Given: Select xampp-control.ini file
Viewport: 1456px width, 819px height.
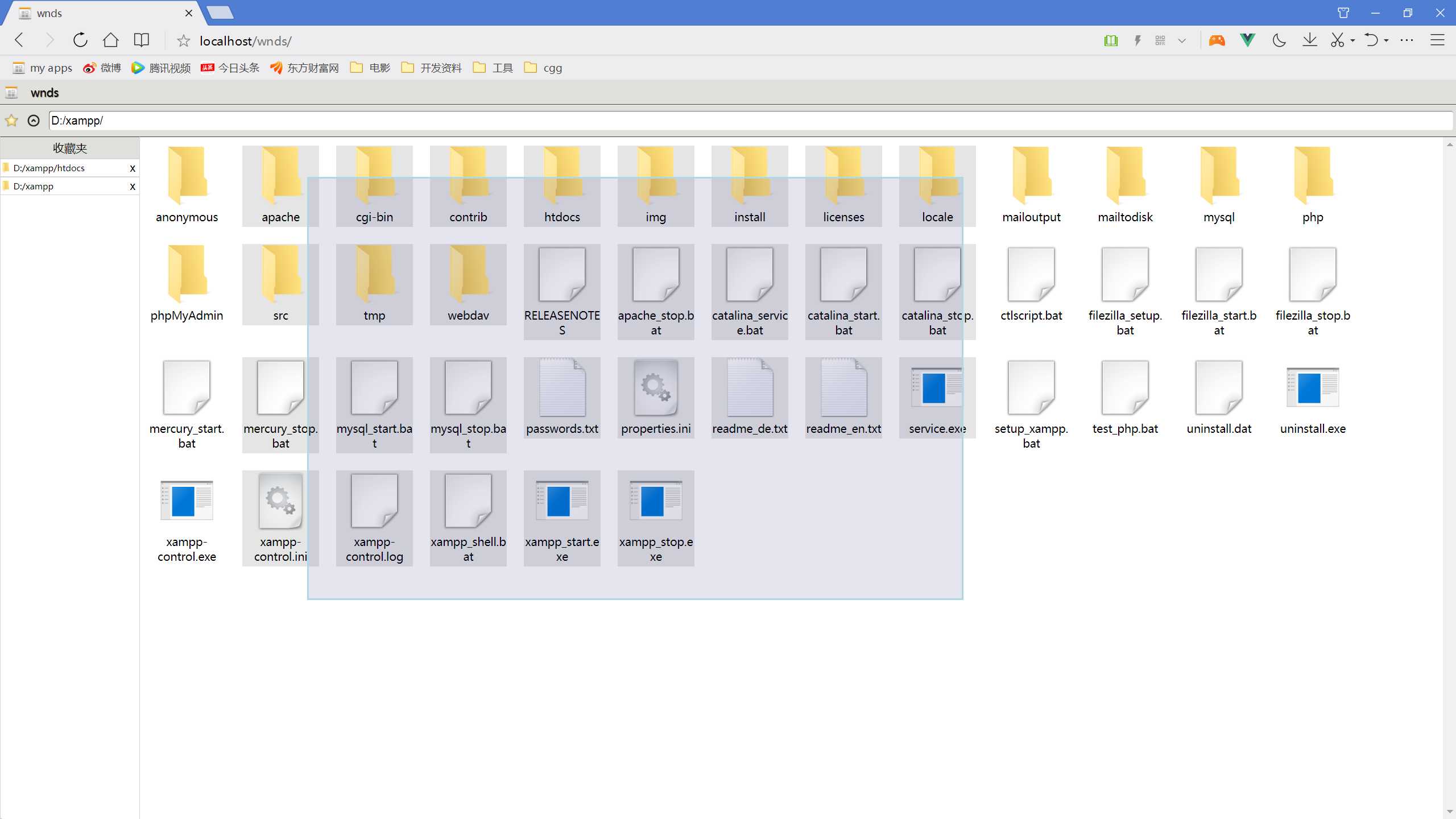Looking at the screenshot, I should [x=280, y=518].
